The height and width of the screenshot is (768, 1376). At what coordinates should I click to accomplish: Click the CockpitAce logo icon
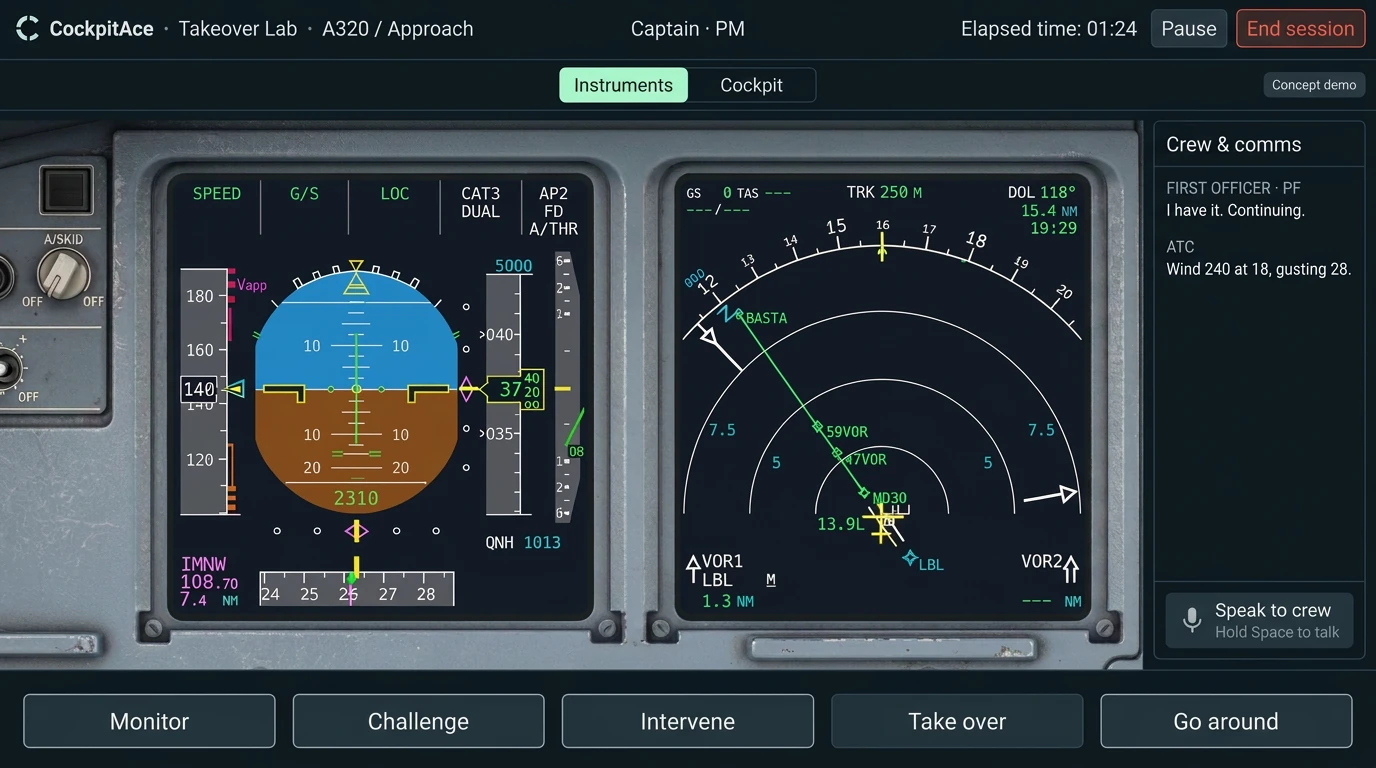tap(28, 29)
